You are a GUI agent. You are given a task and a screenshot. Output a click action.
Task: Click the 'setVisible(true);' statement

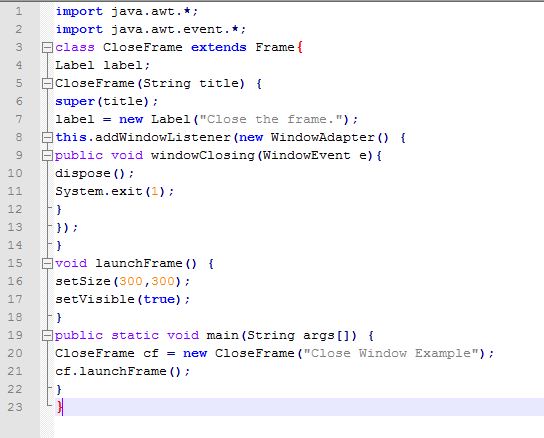pos(123,300)
